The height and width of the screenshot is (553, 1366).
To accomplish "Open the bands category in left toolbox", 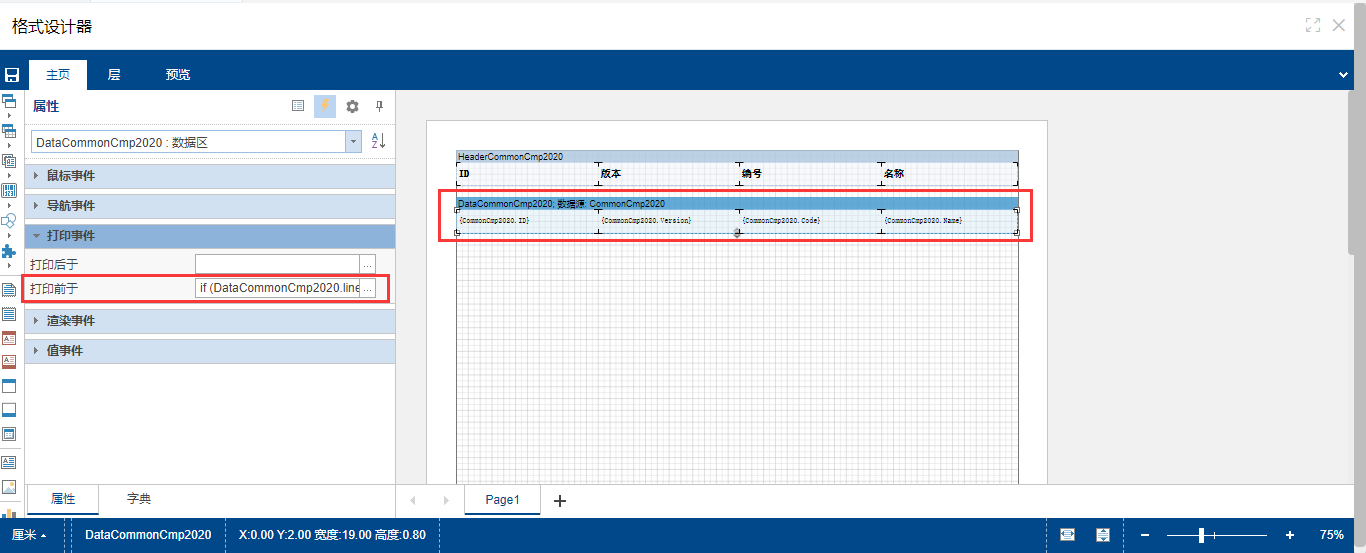I will tap(9, 101).
